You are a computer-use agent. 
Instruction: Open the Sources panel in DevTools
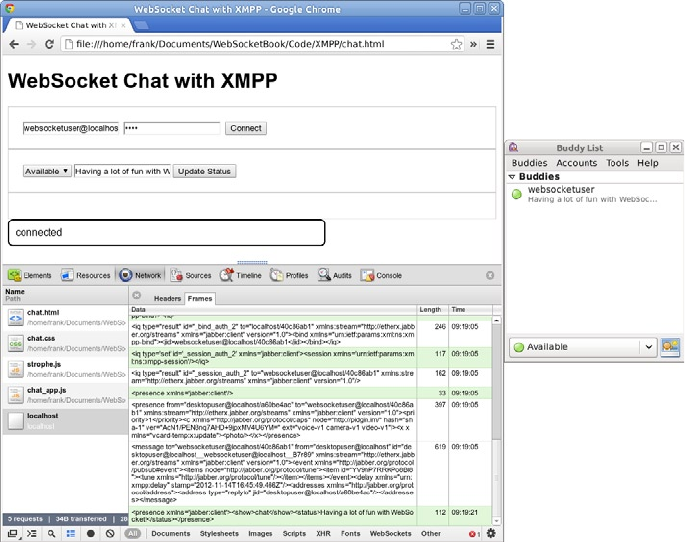tap(191, 275)
